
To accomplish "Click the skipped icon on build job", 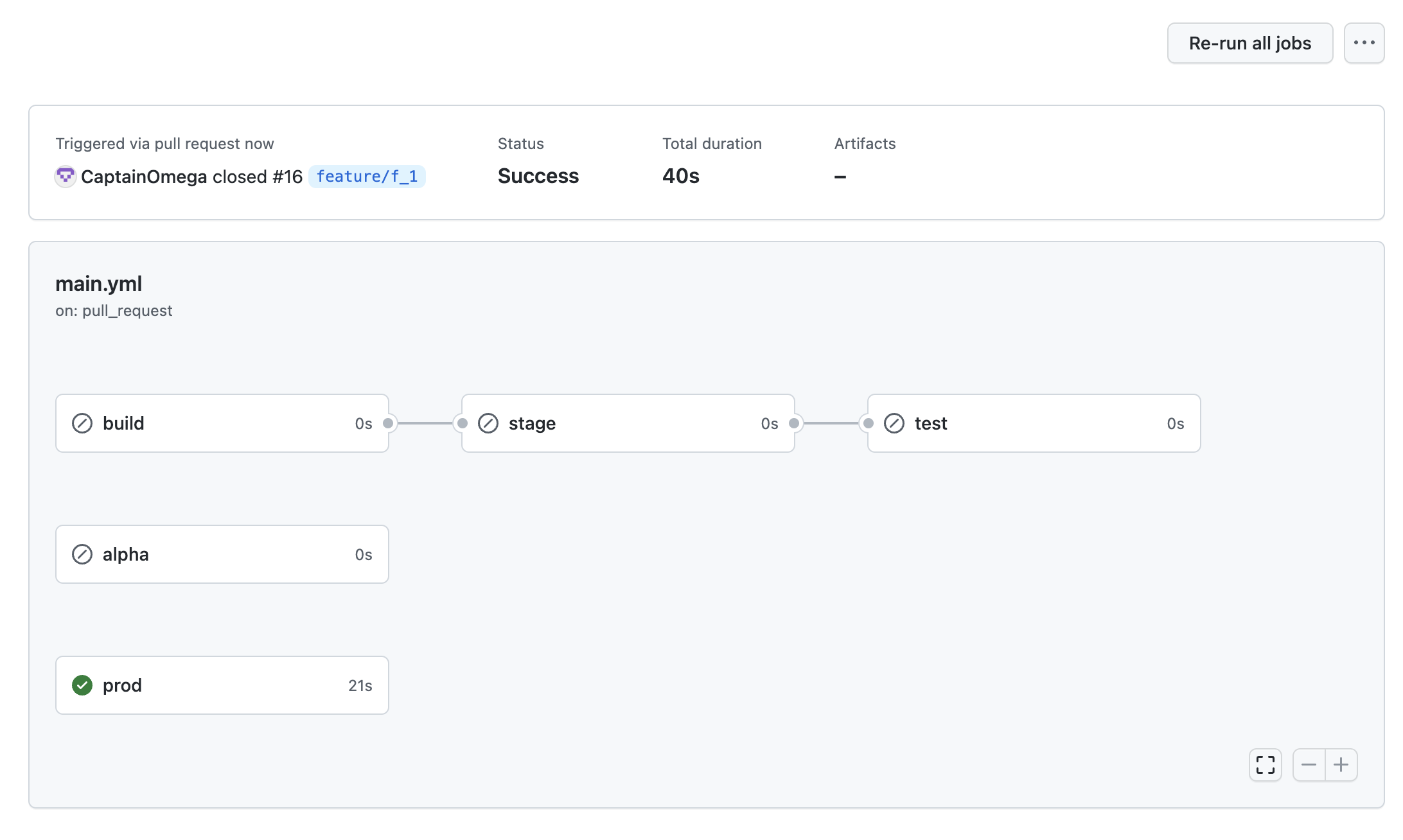I will pyautogui.click(x=82, y=423).
